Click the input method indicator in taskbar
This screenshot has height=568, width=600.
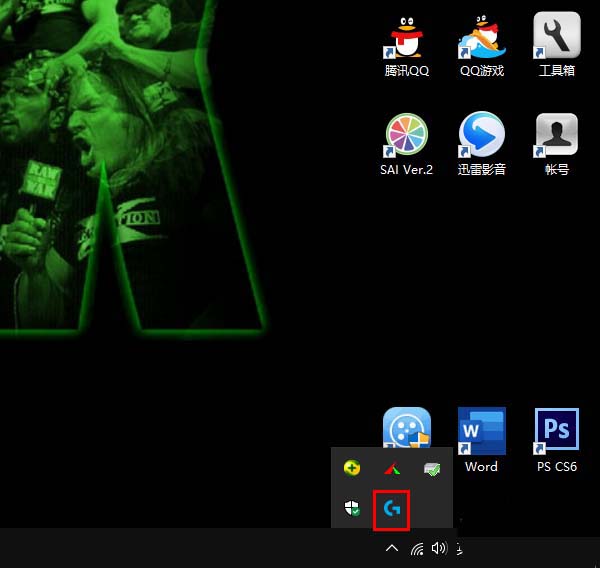tap(458, 549)
